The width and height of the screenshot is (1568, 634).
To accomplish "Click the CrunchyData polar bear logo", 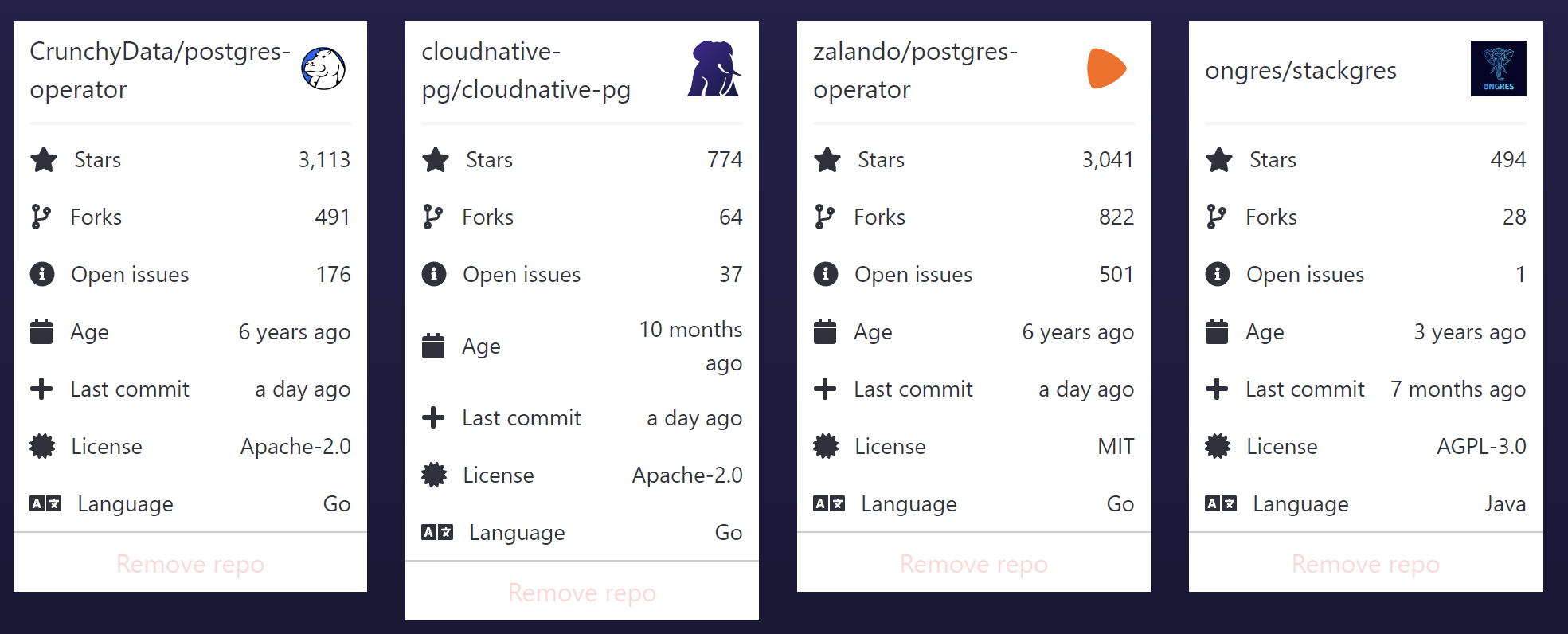I will click(323, 68).
